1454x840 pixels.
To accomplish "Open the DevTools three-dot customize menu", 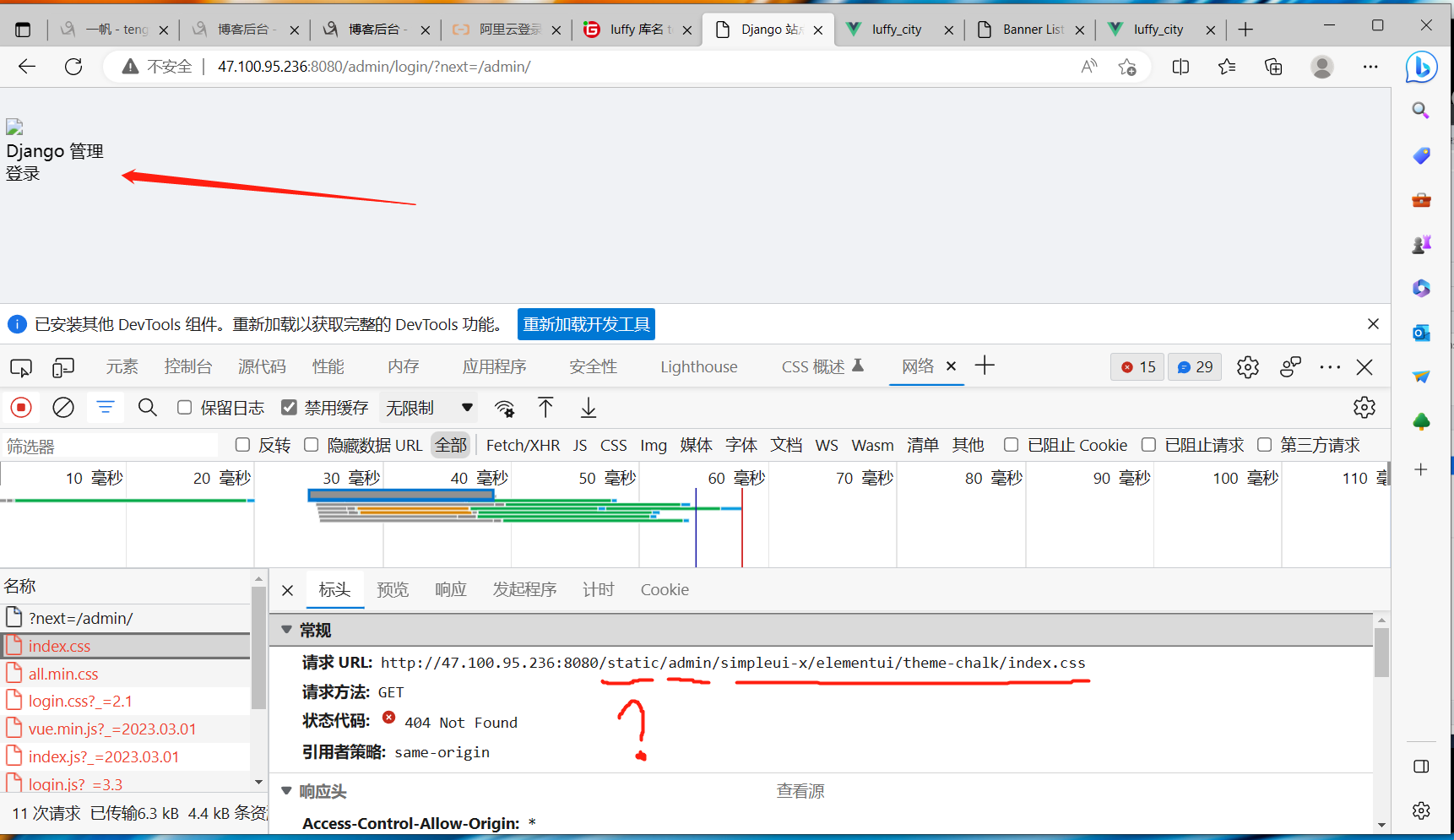I will pyautogui.click(x=1330, y=367).
